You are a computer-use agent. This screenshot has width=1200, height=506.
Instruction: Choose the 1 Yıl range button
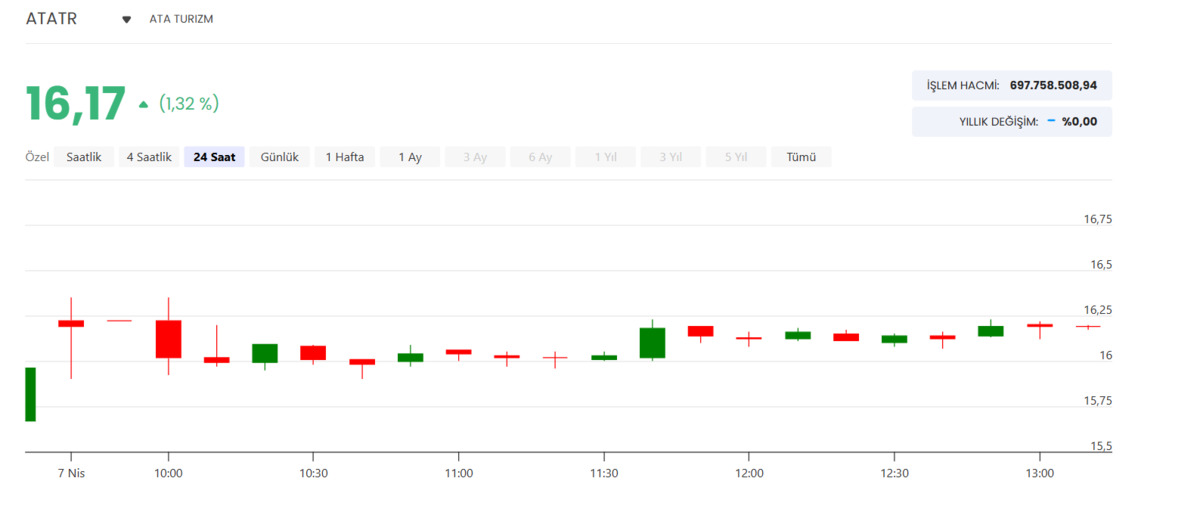(605, 157)
